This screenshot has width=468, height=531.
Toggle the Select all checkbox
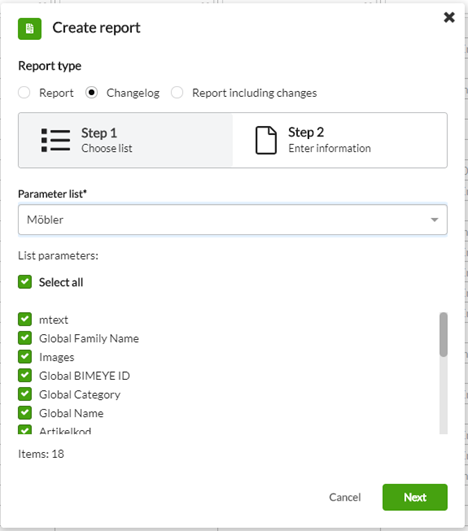point(25,282)
